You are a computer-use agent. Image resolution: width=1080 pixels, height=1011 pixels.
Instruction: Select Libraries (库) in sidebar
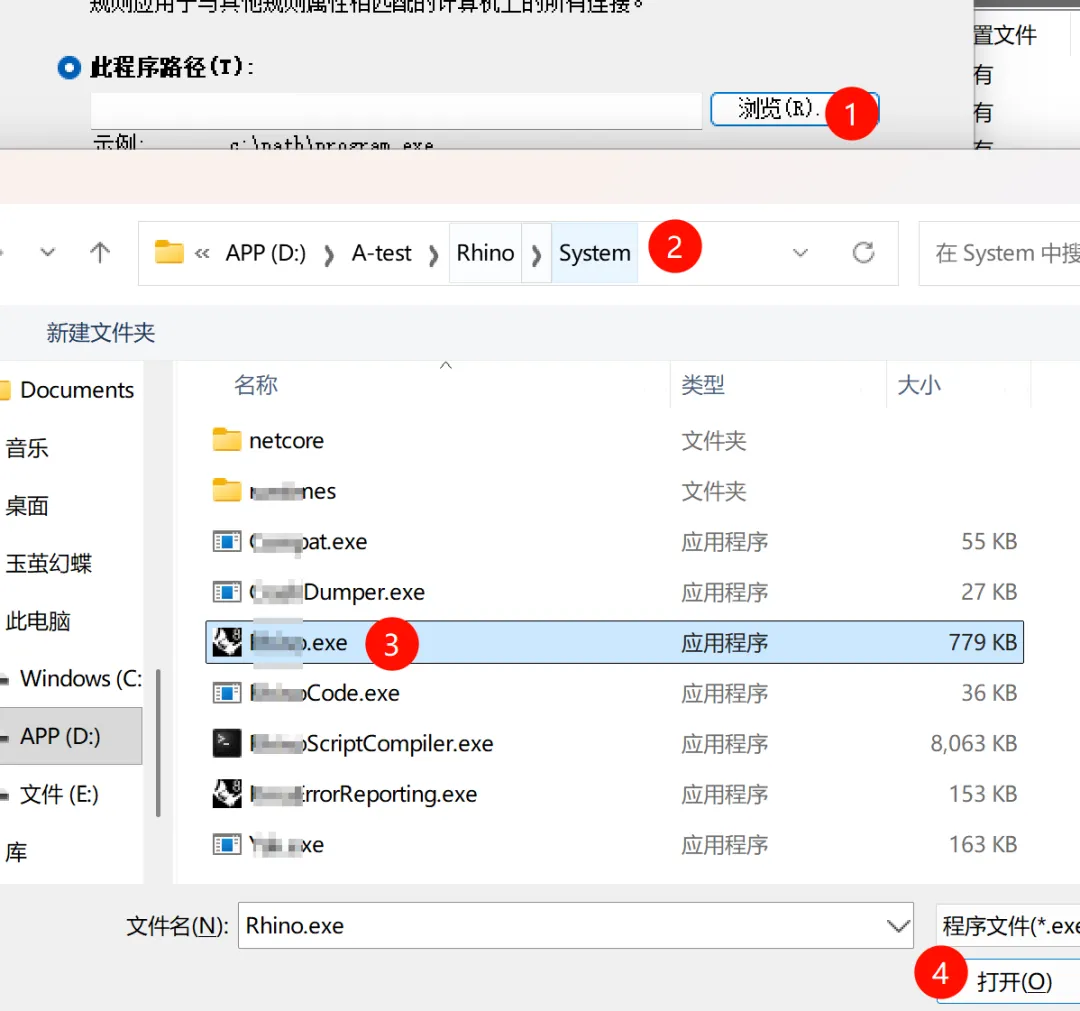point(17,852)
